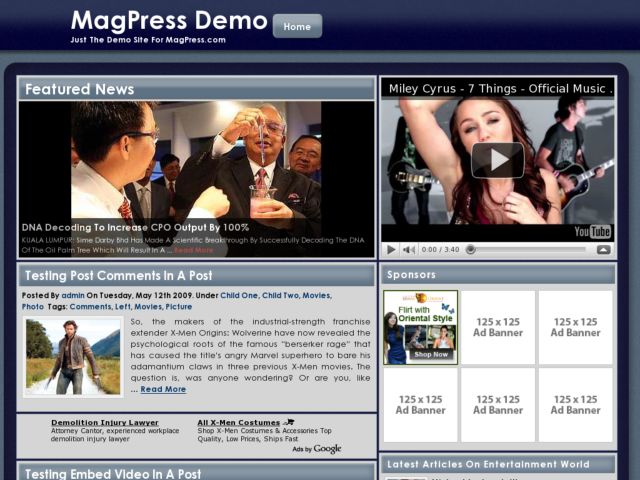The width and height of the screenshot is (640, 480).
Task: Click the Sponsors section heading
Action: click(x=411, y=275)
